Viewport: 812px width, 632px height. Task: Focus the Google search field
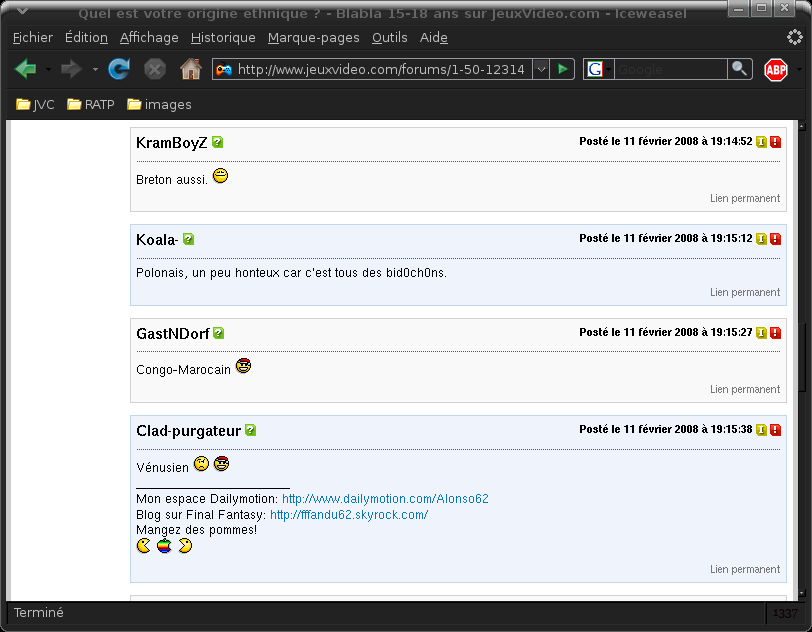tap(671, 69)
